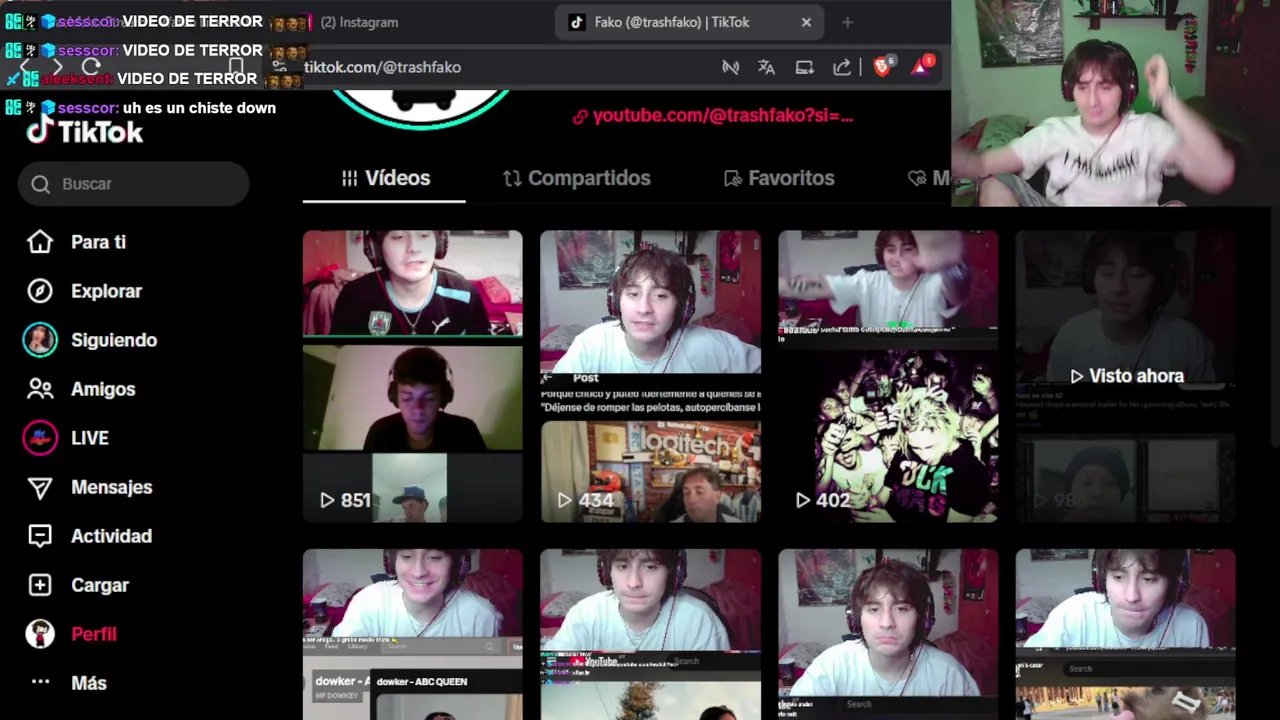Open the Más three-dots icon
The width and height of the screenshot is (1280, 720).
(40, 682)
